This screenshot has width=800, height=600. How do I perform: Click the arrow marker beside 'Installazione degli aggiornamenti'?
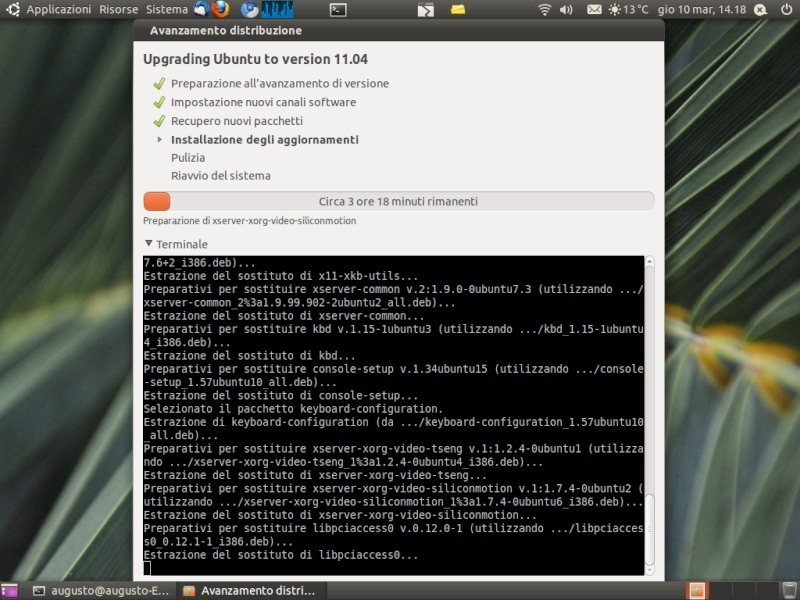tap(160, 139)
